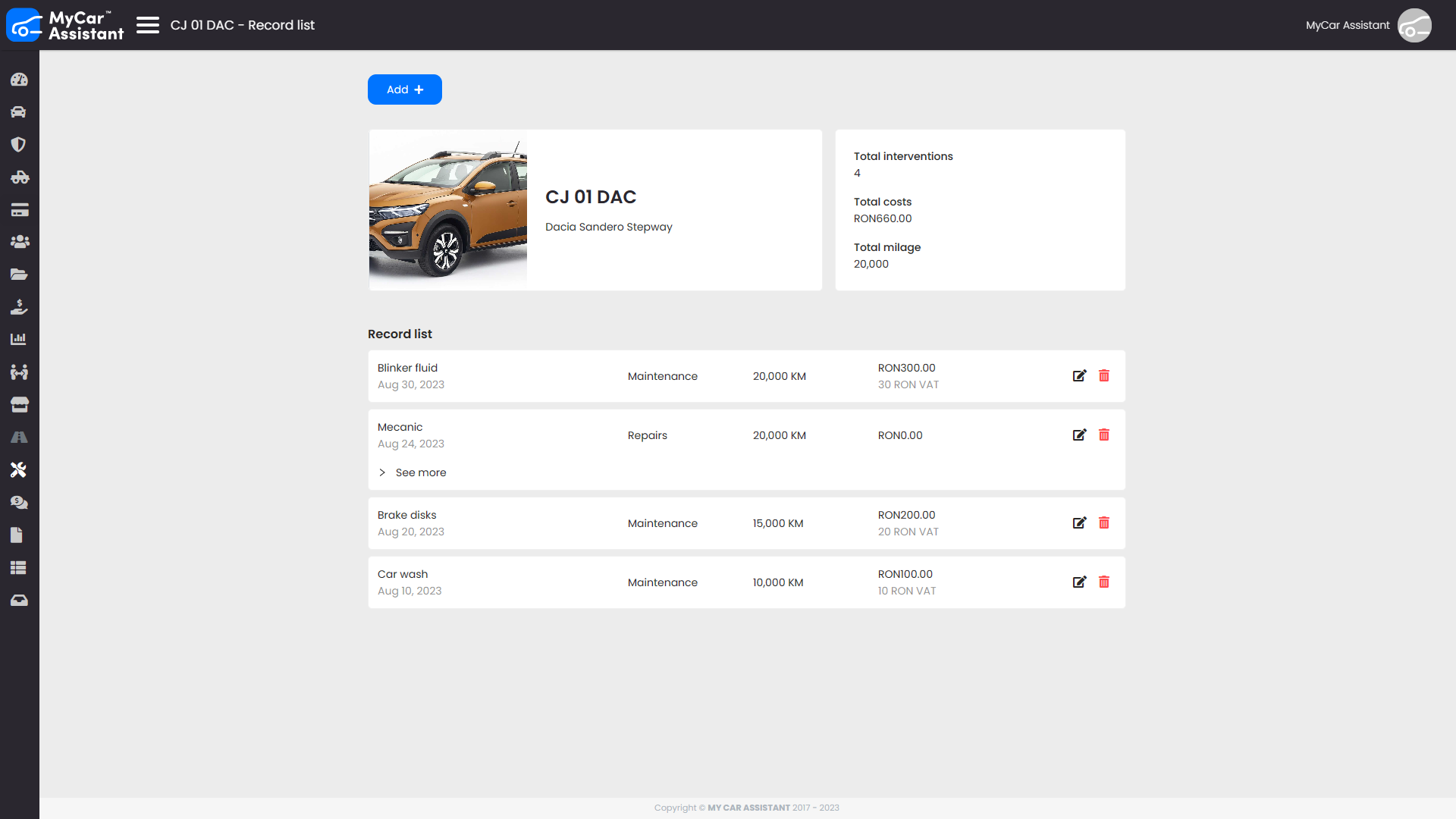The height and width of the screenshot is (819, 1456).
Task: Edit the Blinker fluid record
Action: click(x=1080, y=376)
